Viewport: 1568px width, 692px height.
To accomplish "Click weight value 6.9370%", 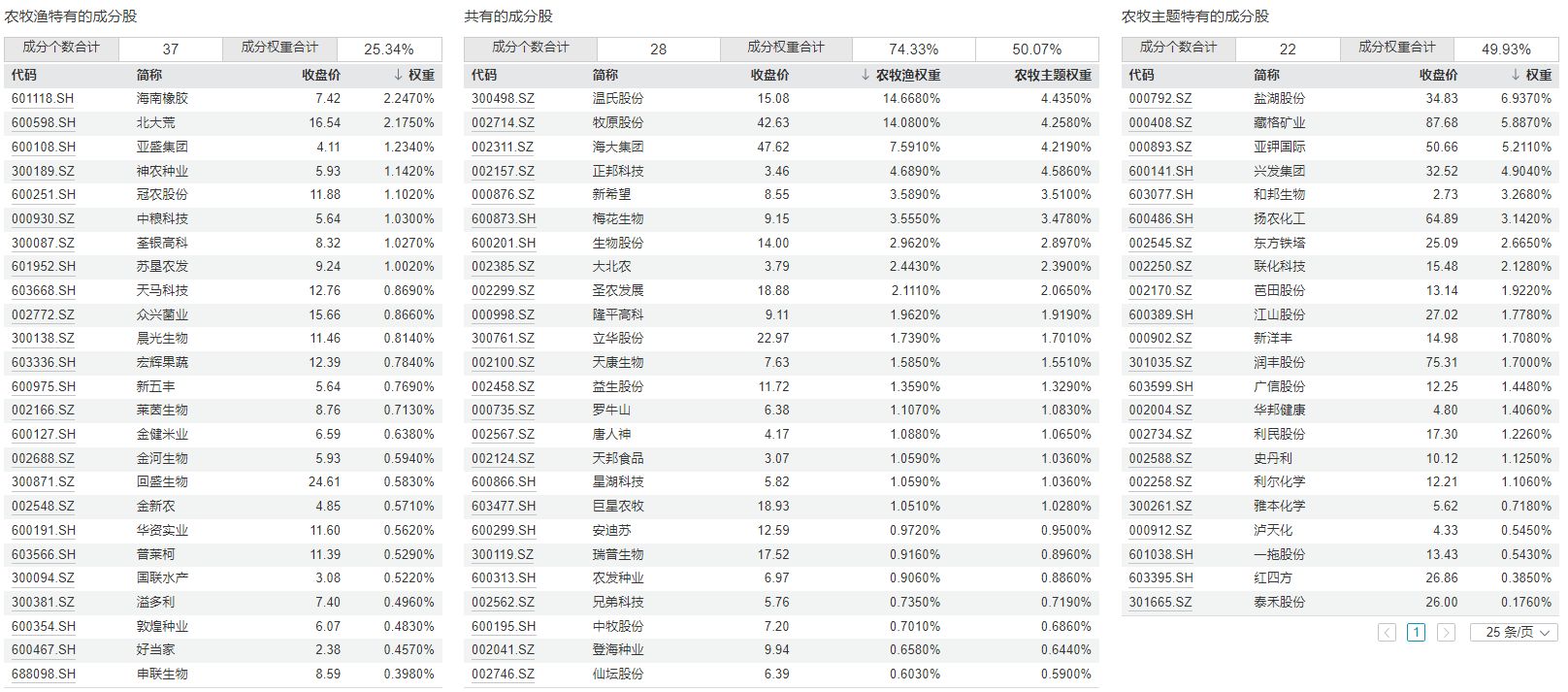I will click(1526, 99).
